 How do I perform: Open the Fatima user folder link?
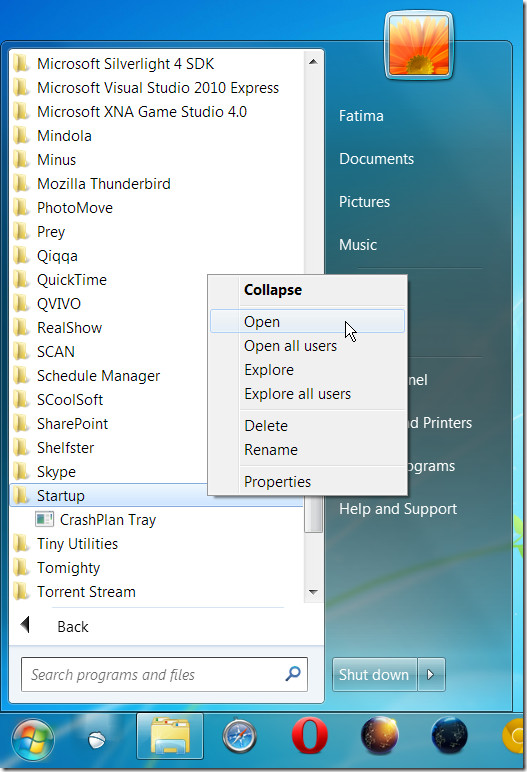pos(361,116)
